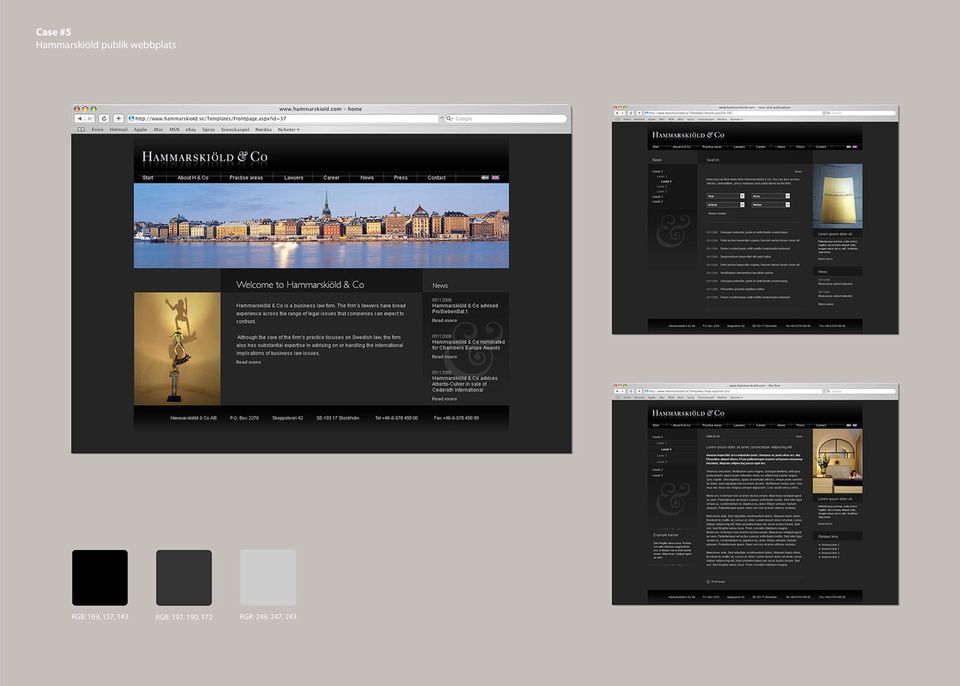960x686 pixels.
Task: Open the Nordea bookmark in the home window
Action: click(263, 130)
